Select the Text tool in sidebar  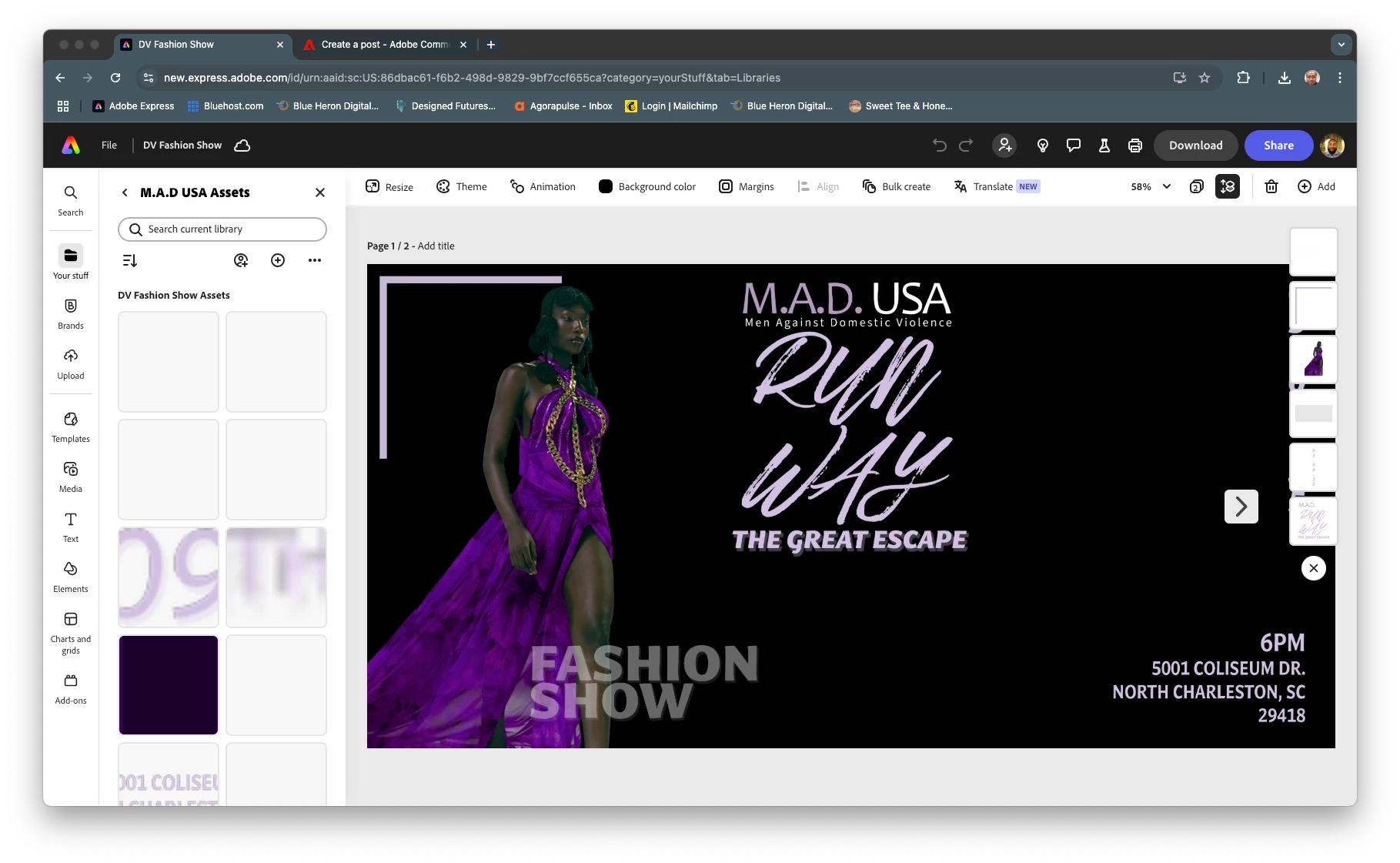click(70, 527)
